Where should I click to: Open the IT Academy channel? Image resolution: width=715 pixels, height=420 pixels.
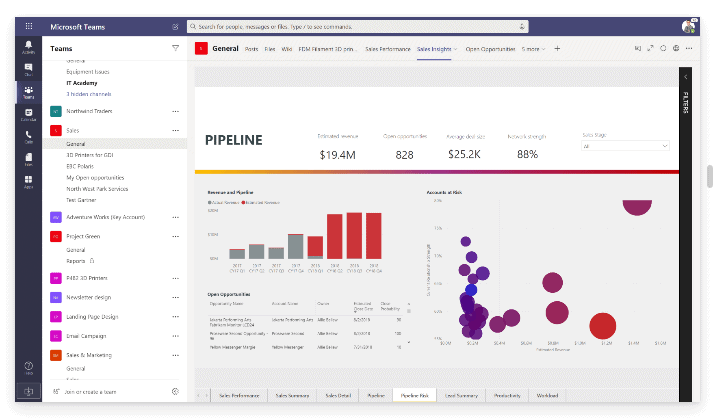[82, 83]
